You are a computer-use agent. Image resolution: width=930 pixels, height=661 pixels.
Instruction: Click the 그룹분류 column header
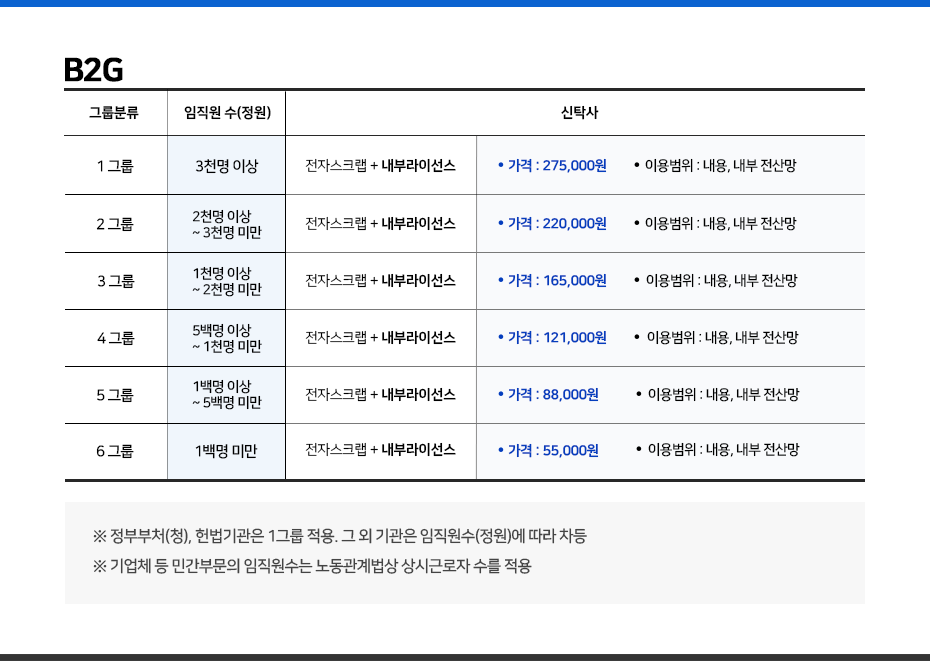pos(115,112)
